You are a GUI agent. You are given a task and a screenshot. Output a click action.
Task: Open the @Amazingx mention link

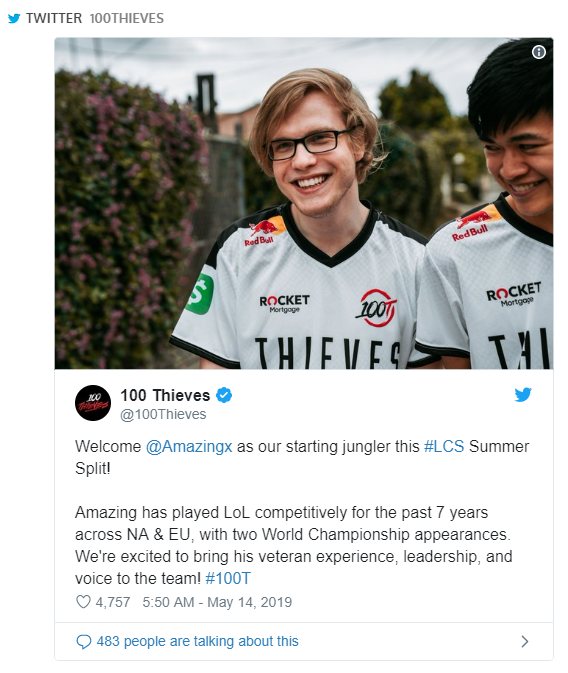click(189, 446)
